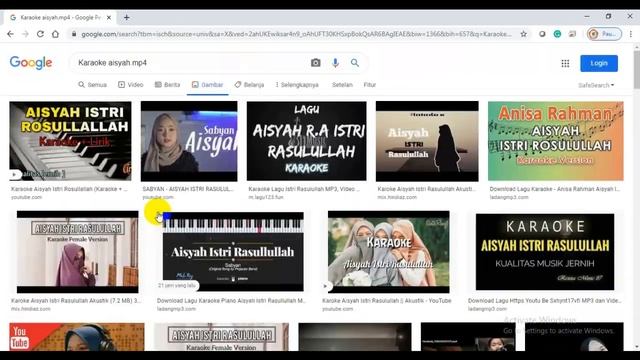
Task: Switch to the Semua results tab
Action: [x=93, y=85]
